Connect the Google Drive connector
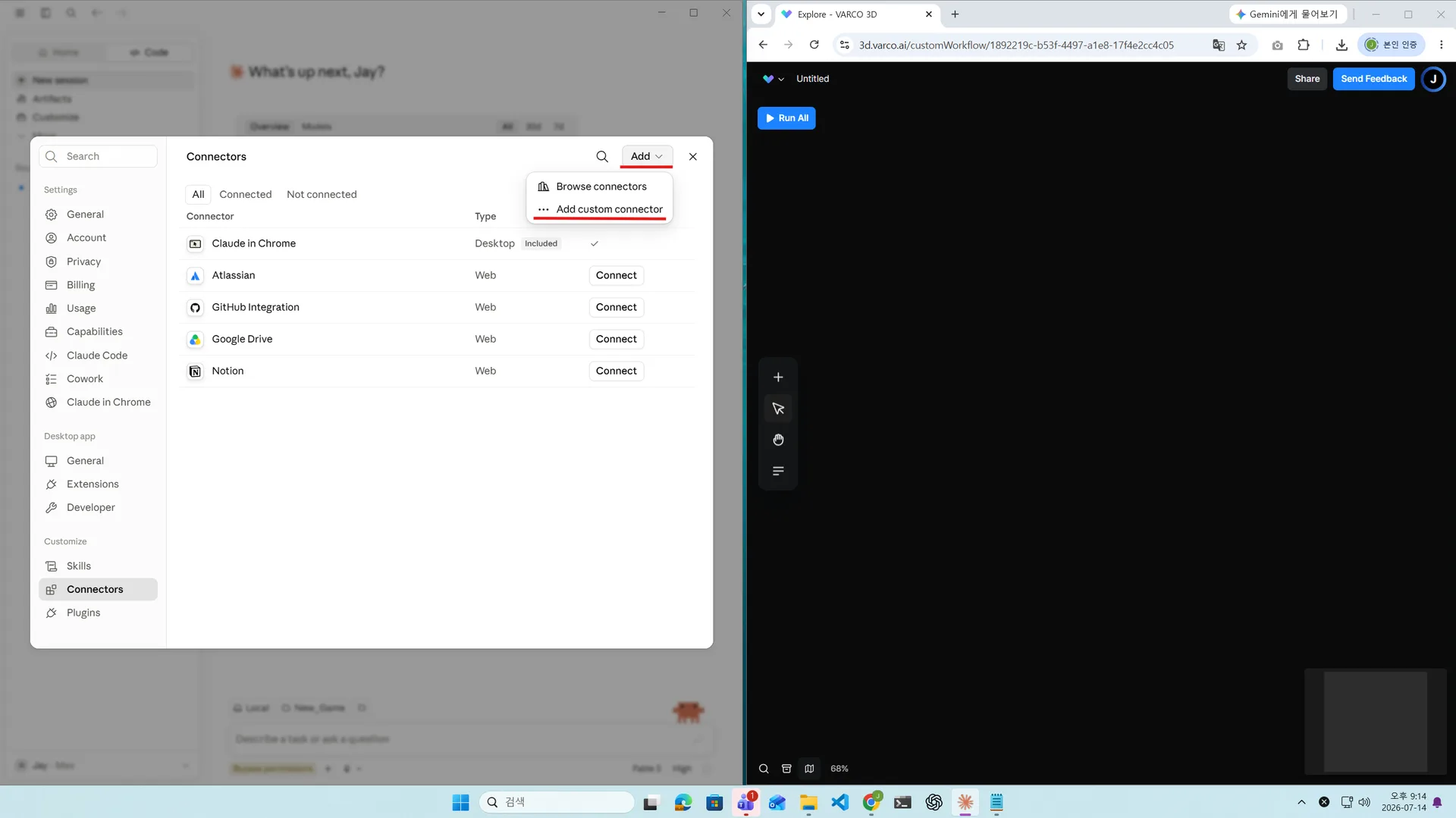This screenshot has width=1456, height=818. 616,339
